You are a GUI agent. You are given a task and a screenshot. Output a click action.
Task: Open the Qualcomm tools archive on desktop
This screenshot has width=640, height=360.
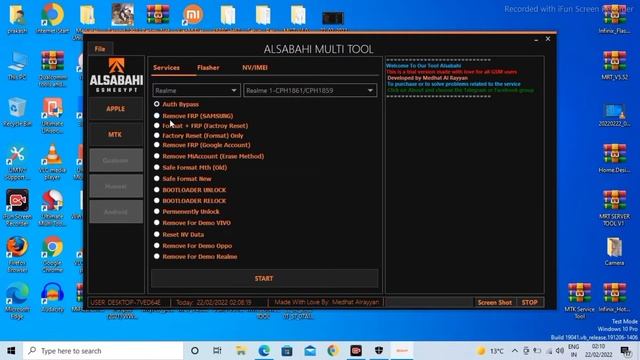(x=52, y=69)
